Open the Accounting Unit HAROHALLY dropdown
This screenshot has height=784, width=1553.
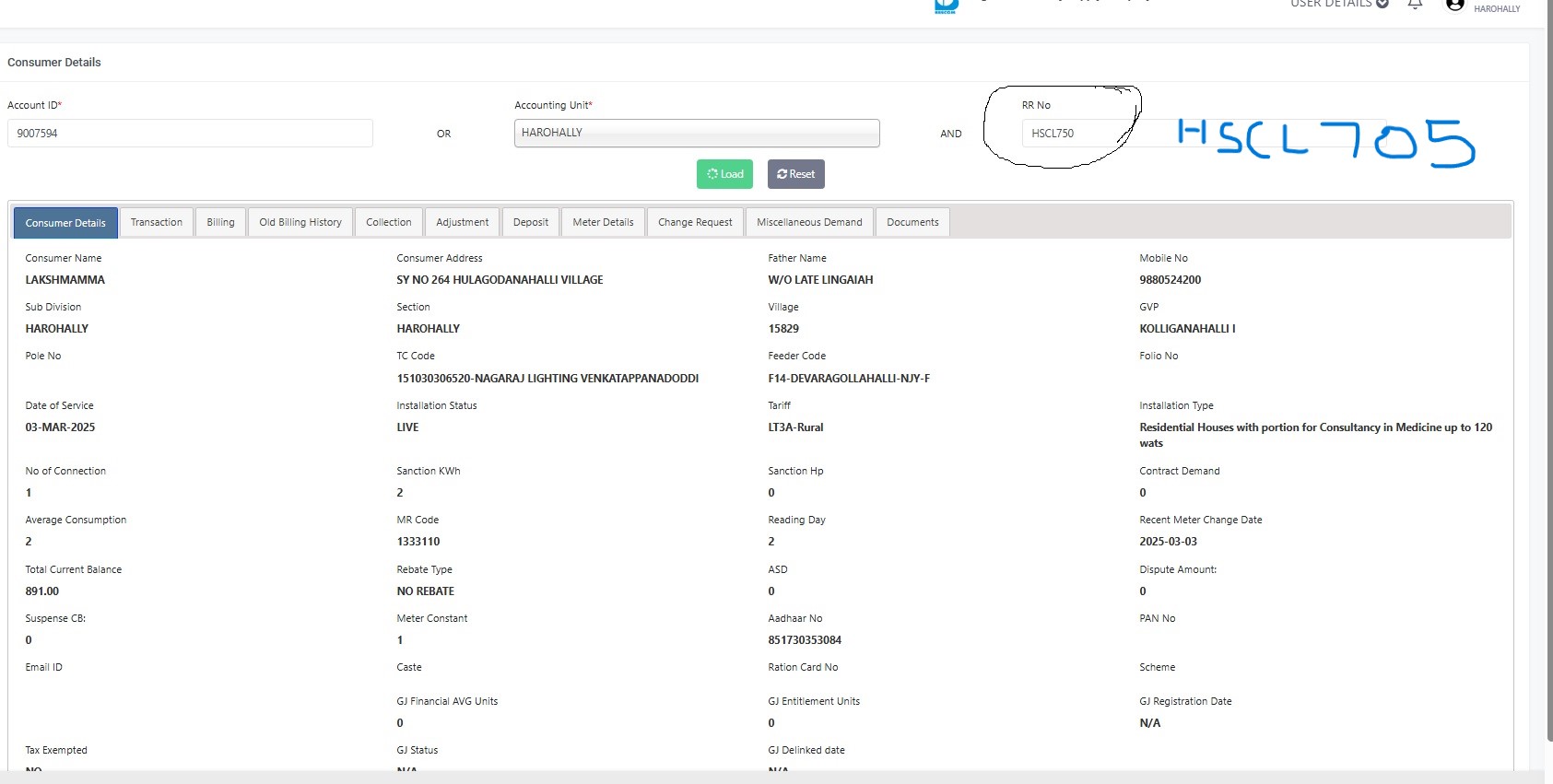click(697, 133)
